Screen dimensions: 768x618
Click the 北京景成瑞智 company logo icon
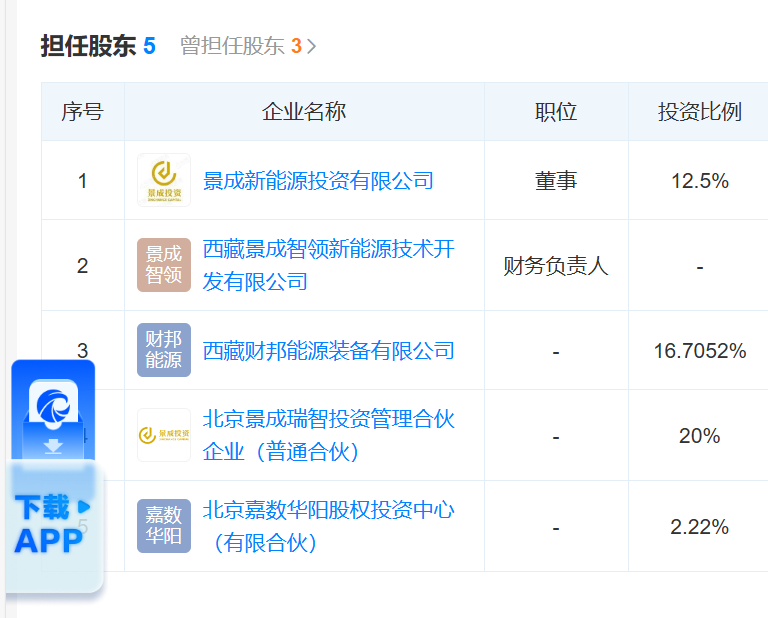point(163,435)
